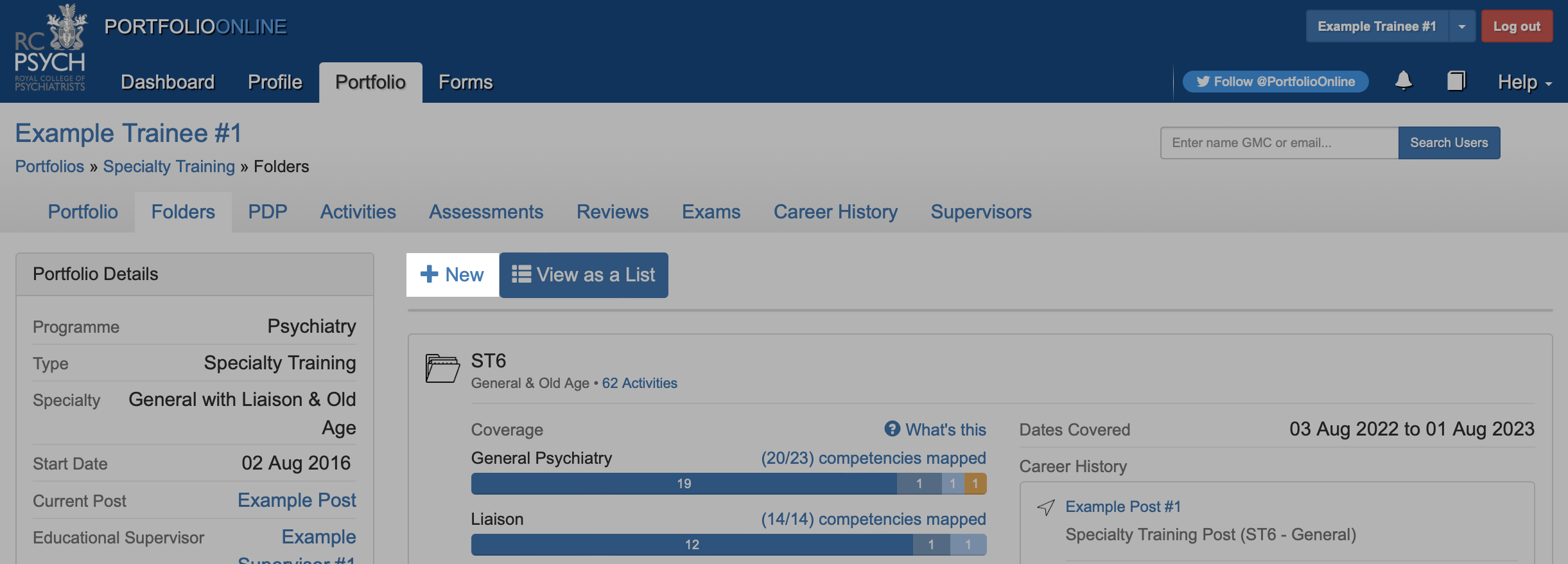Log out of the portfolio

[1517, 26]
